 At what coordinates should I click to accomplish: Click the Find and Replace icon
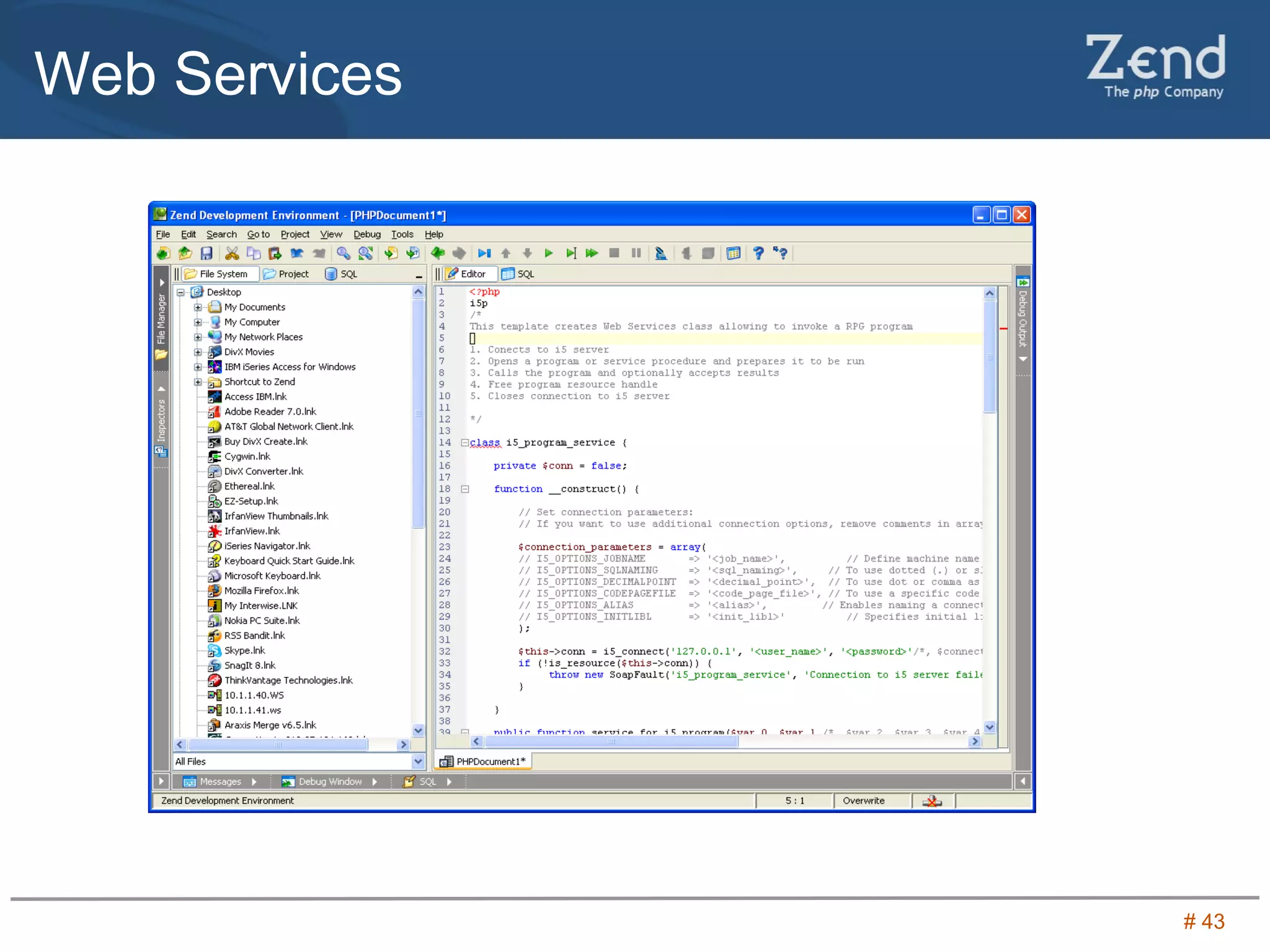(x=366, y=253)
